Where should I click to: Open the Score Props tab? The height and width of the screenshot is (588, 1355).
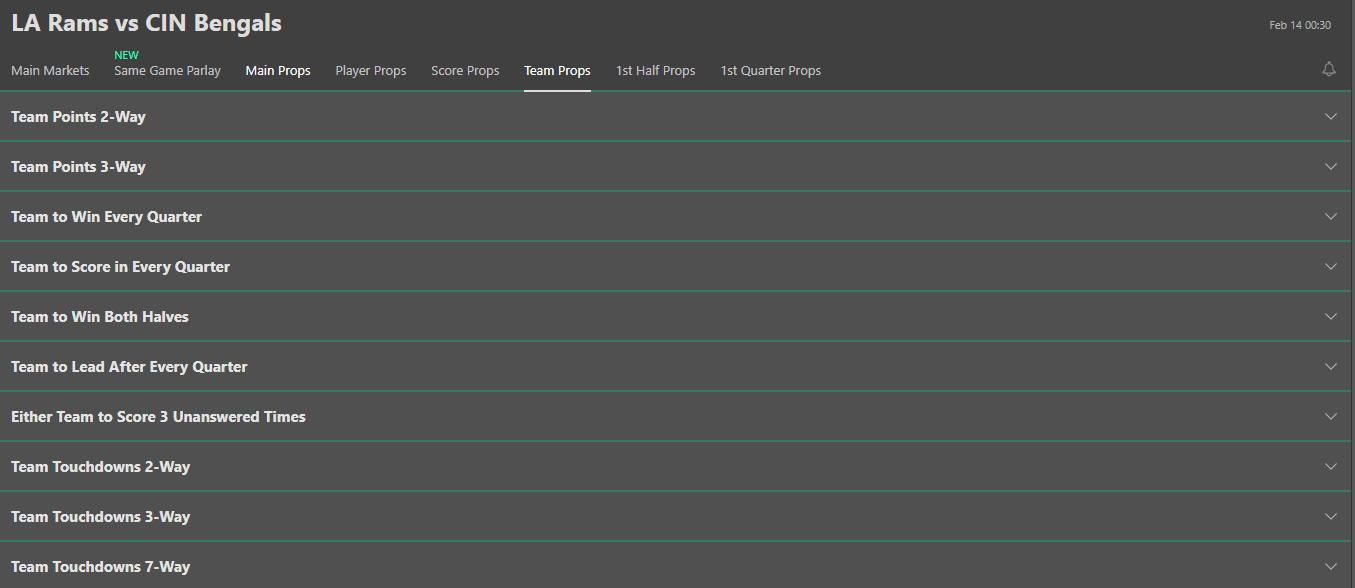tap(465, 71)
